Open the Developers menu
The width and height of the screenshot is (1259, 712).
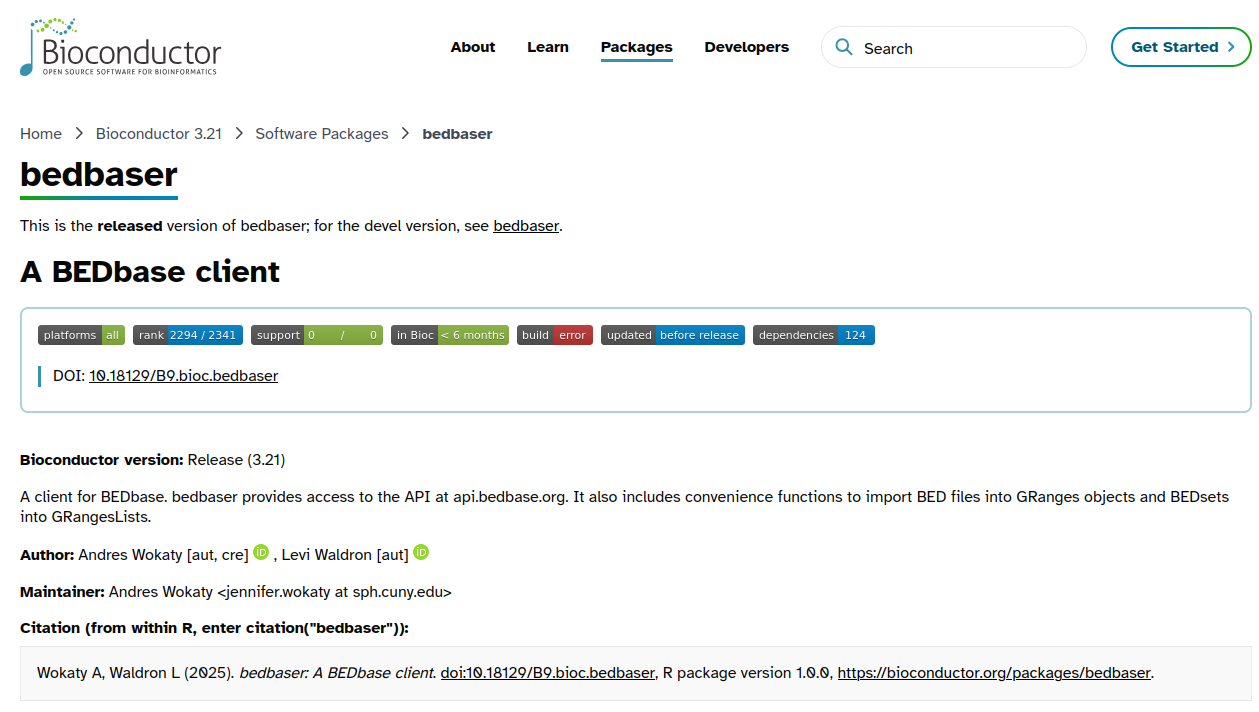(x=747, y=47)
